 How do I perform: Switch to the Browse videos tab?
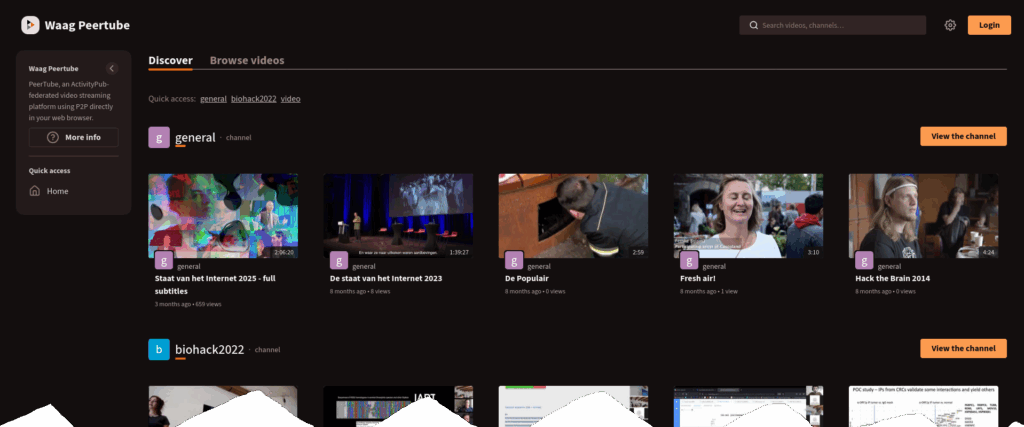(246, 60)
